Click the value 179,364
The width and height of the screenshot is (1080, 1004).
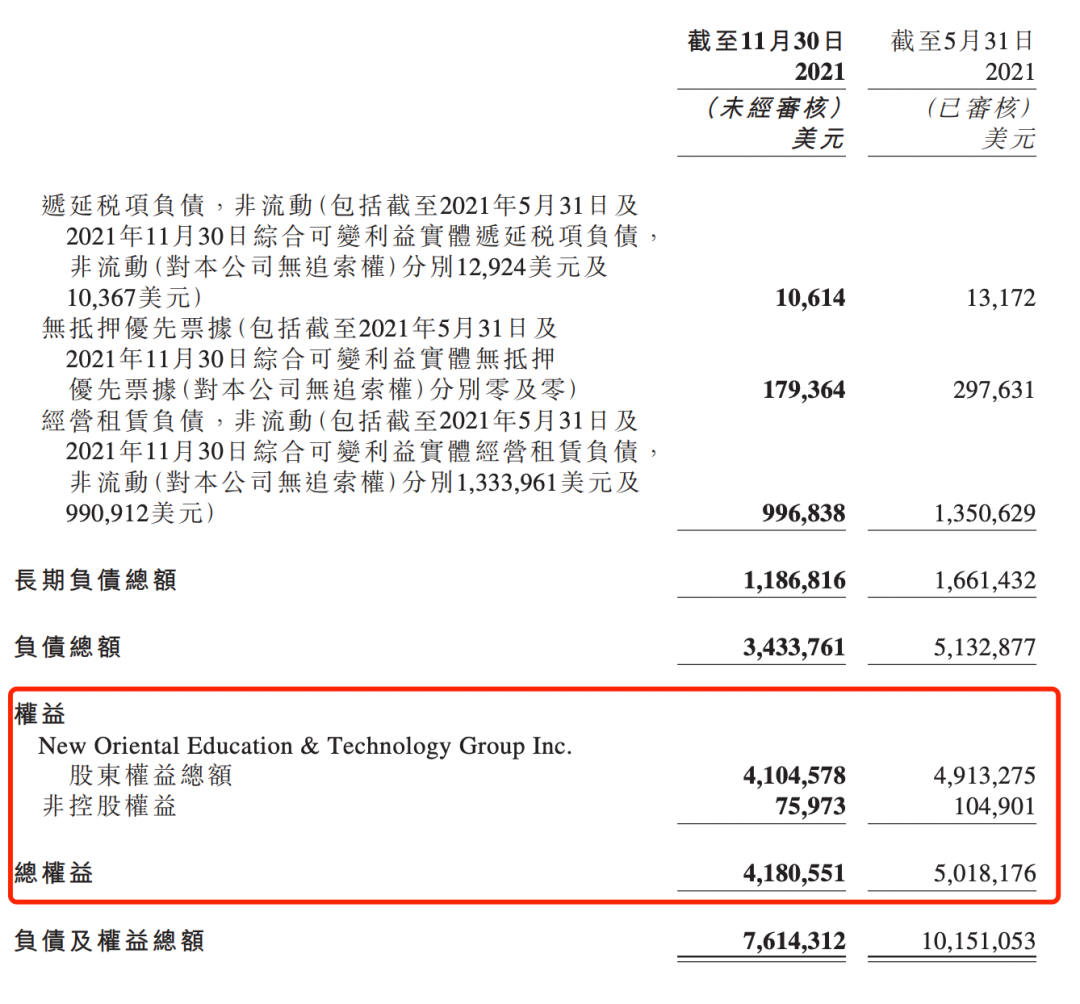[804, 390]
